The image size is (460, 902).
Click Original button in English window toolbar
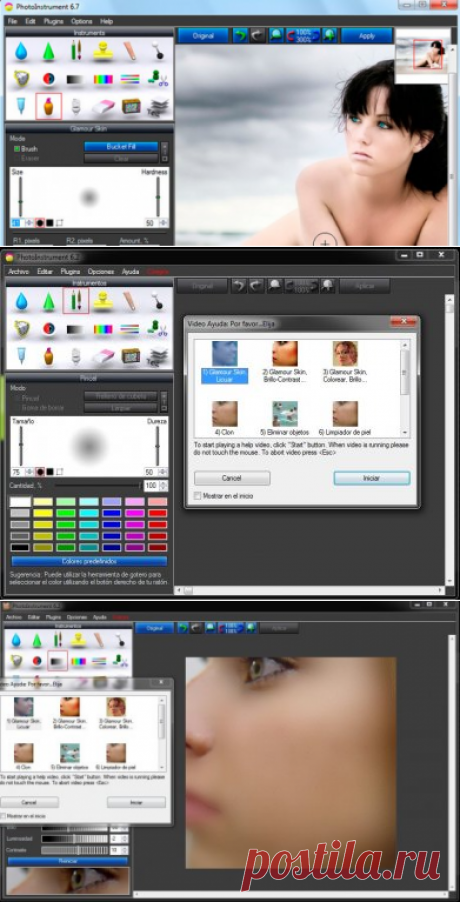point(203,36)
